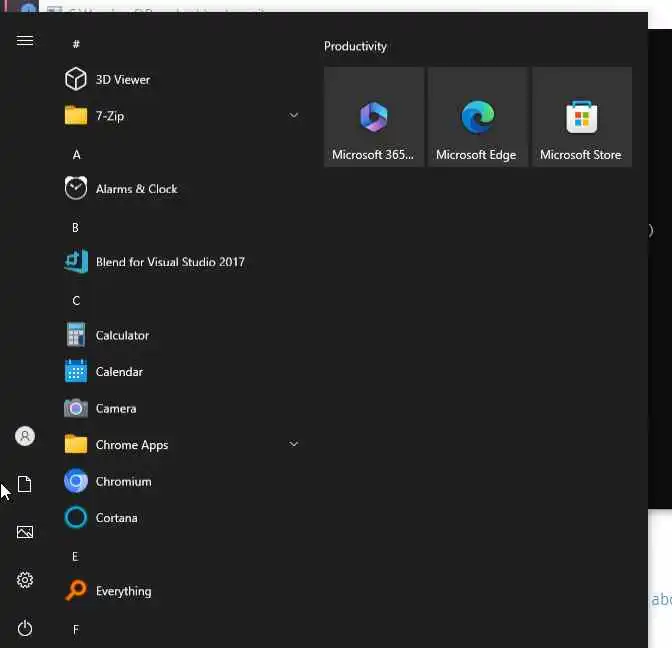Expand the 7-Zip folder chevron
Viewport: 672px width, 648px height.
coord(294,115)
